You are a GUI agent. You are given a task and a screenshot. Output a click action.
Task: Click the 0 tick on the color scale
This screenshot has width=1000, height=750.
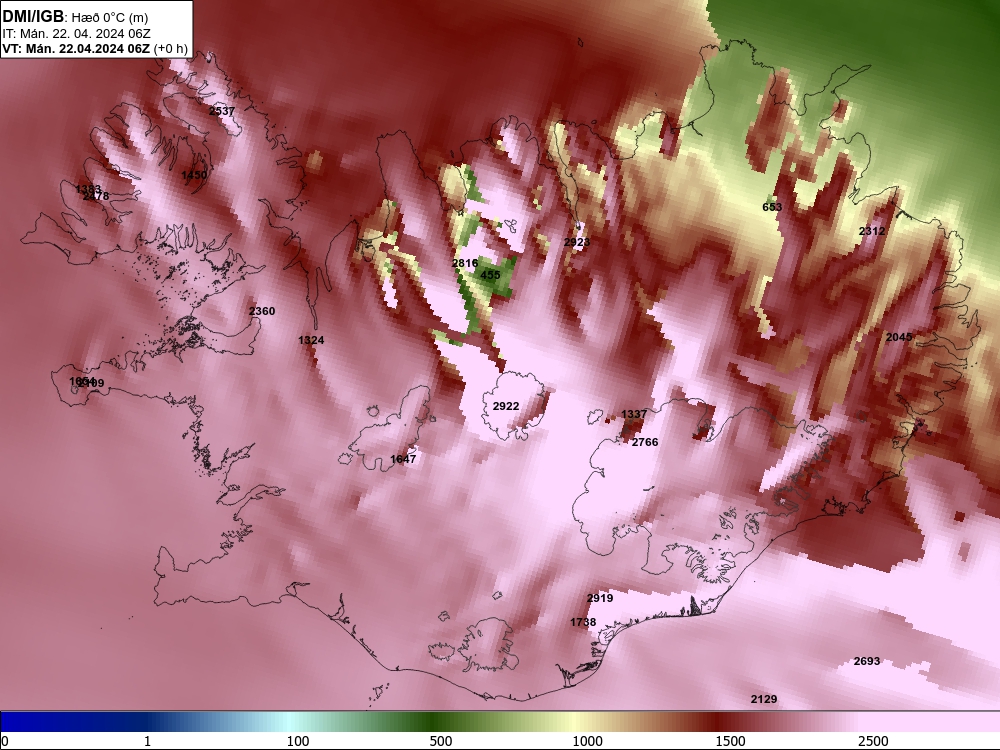click(x=4, y=741)
